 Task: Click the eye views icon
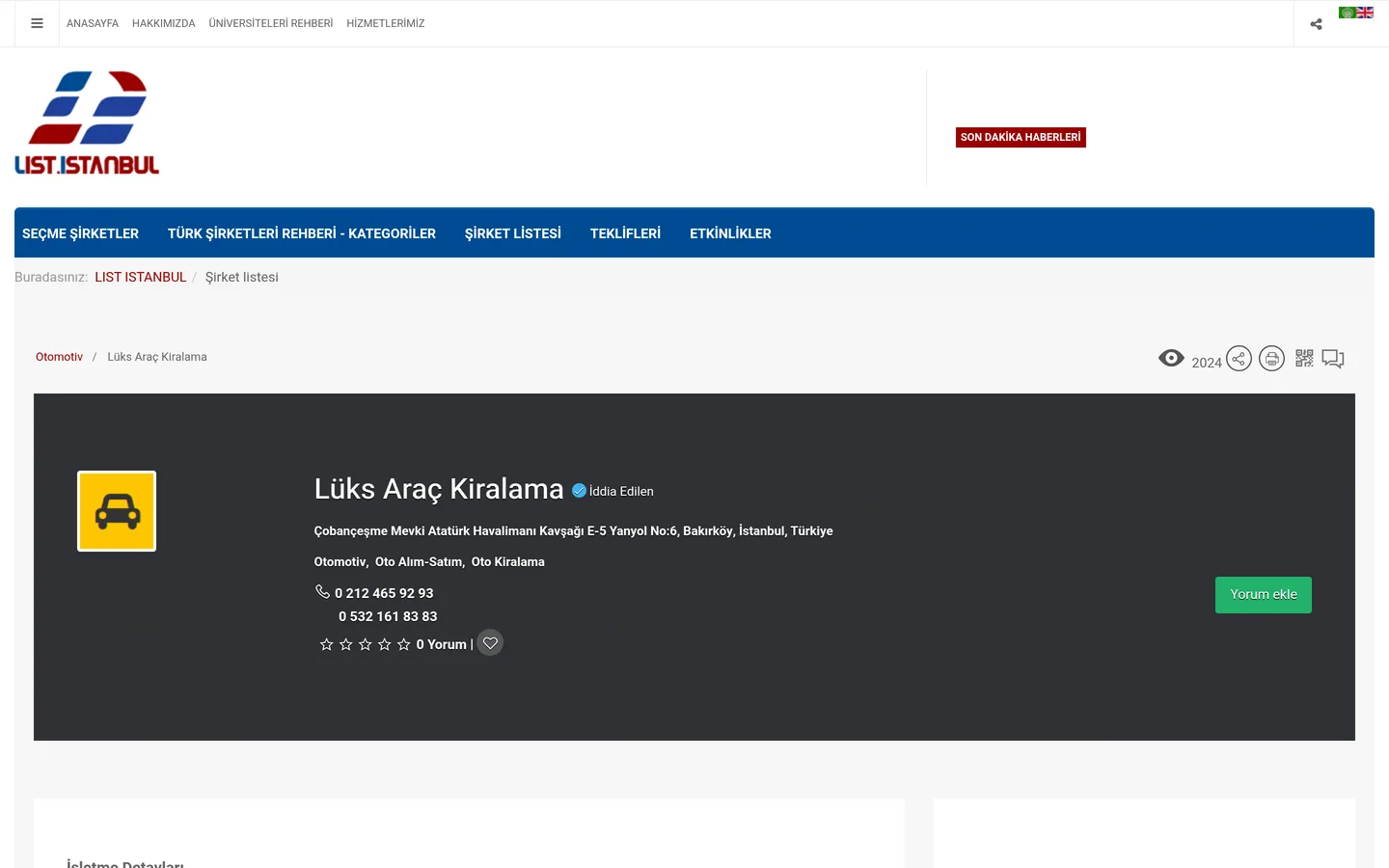(x=1171, y=358)
